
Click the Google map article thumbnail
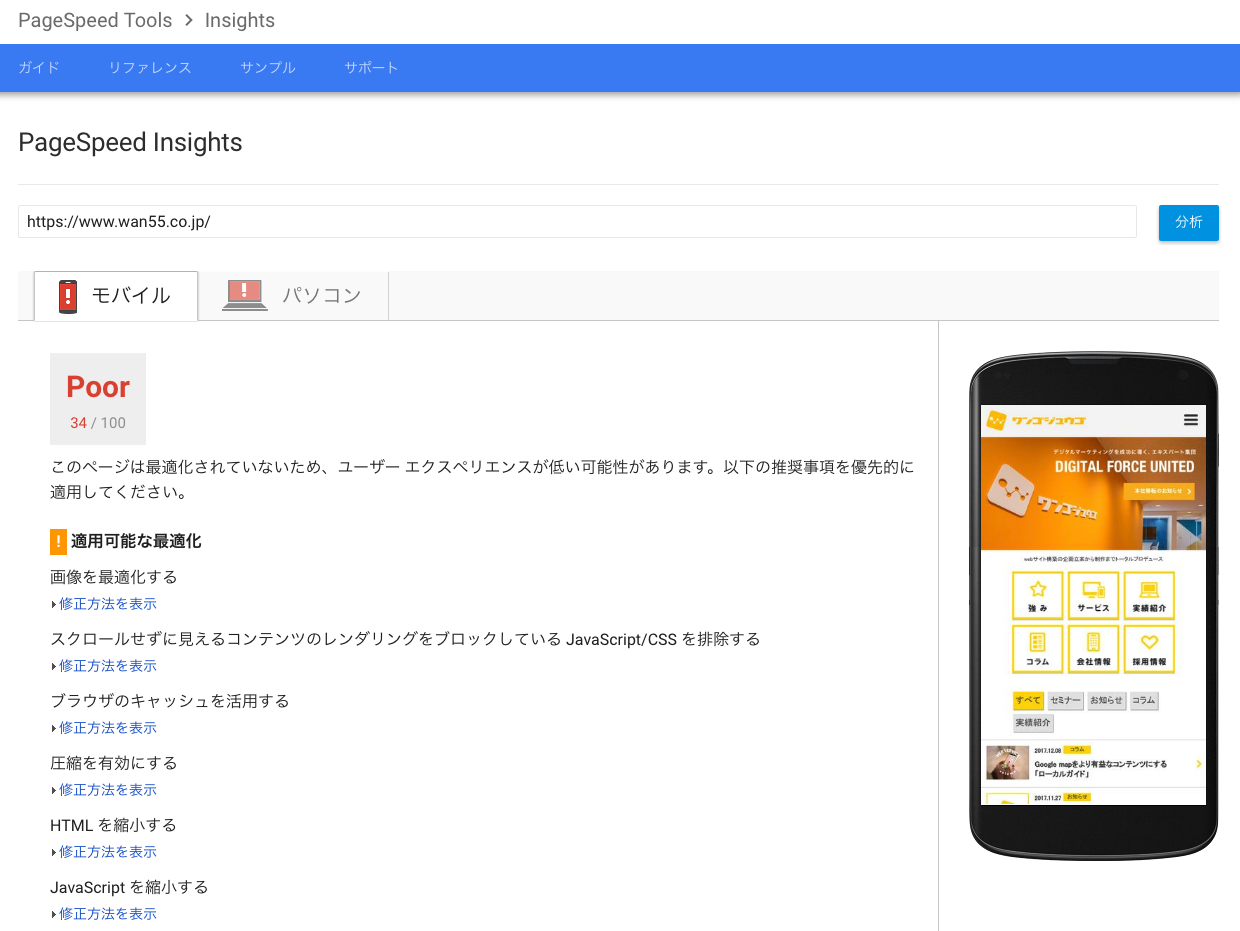pyautogui.click(x=1007, y=763)
